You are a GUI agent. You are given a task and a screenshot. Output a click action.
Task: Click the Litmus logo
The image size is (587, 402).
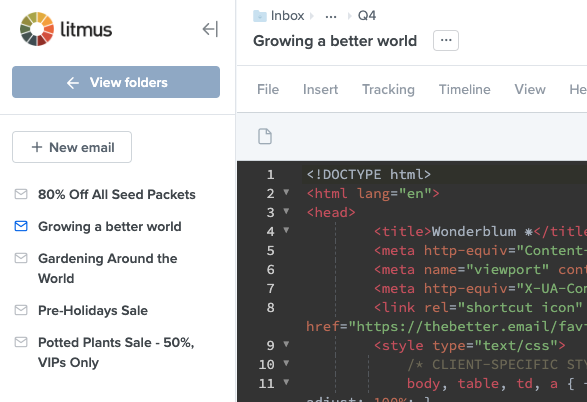66,29
